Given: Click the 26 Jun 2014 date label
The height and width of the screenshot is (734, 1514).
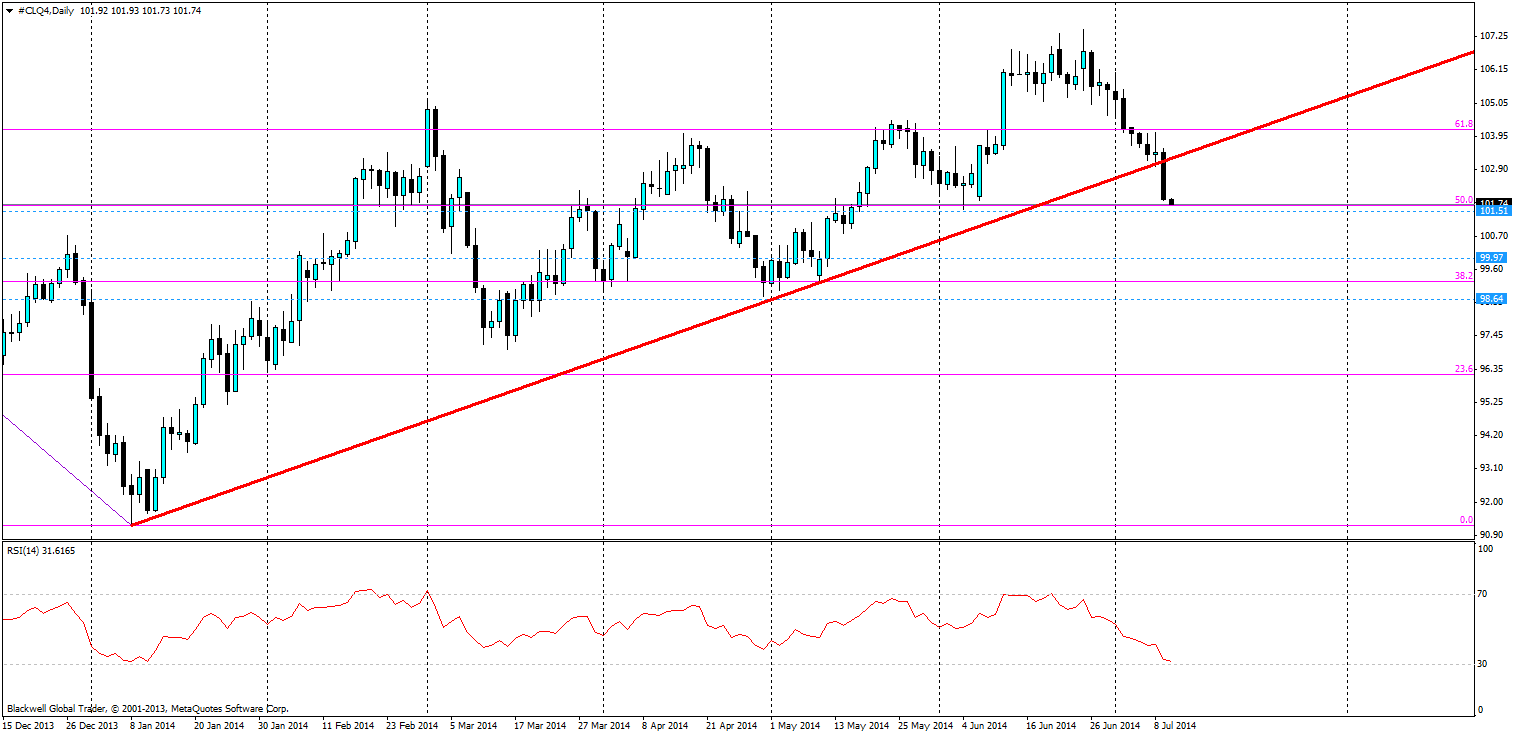Looking at the screenshot, I should pos(1115,725).
